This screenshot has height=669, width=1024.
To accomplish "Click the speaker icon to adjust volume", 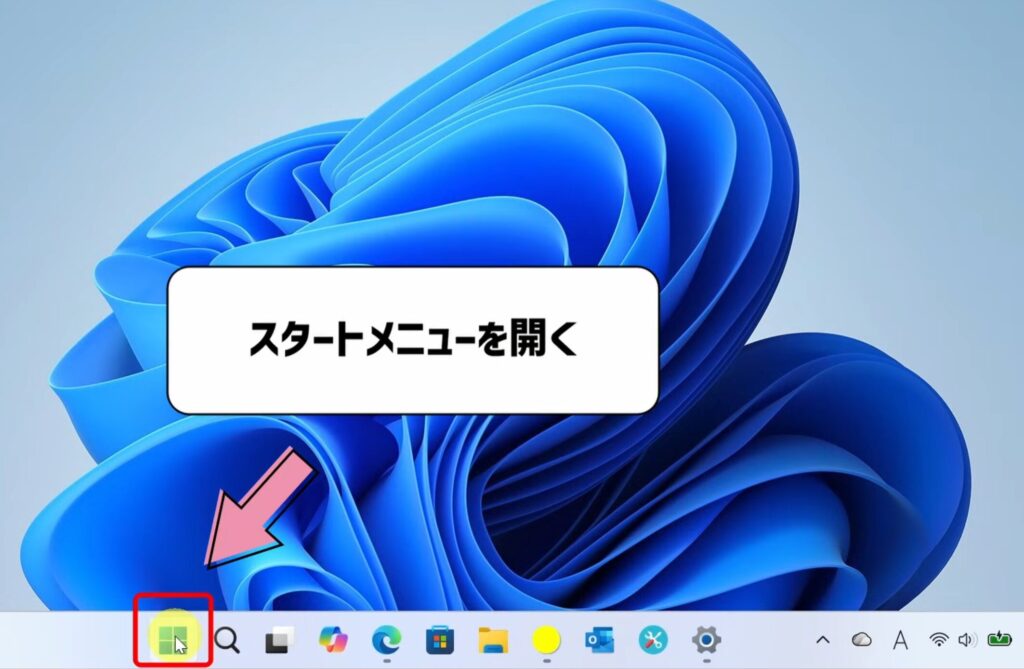I will tap(966, 640).
